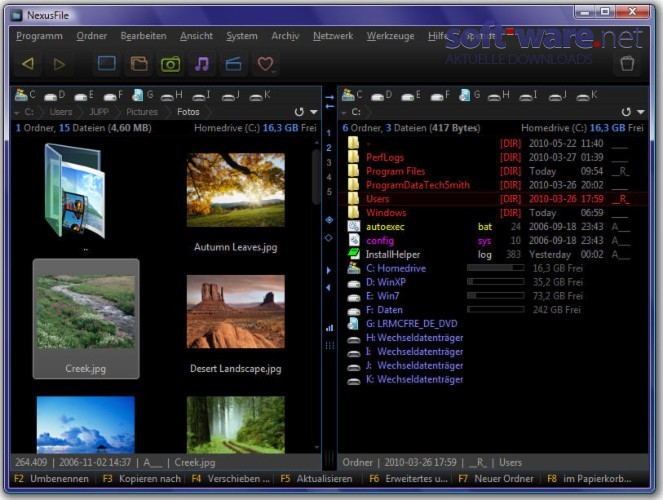Image resolution: width=663 pixels, height=500 pixels.
Task: Refresh the right panel with reload icon
Action: tap(626, 112)
